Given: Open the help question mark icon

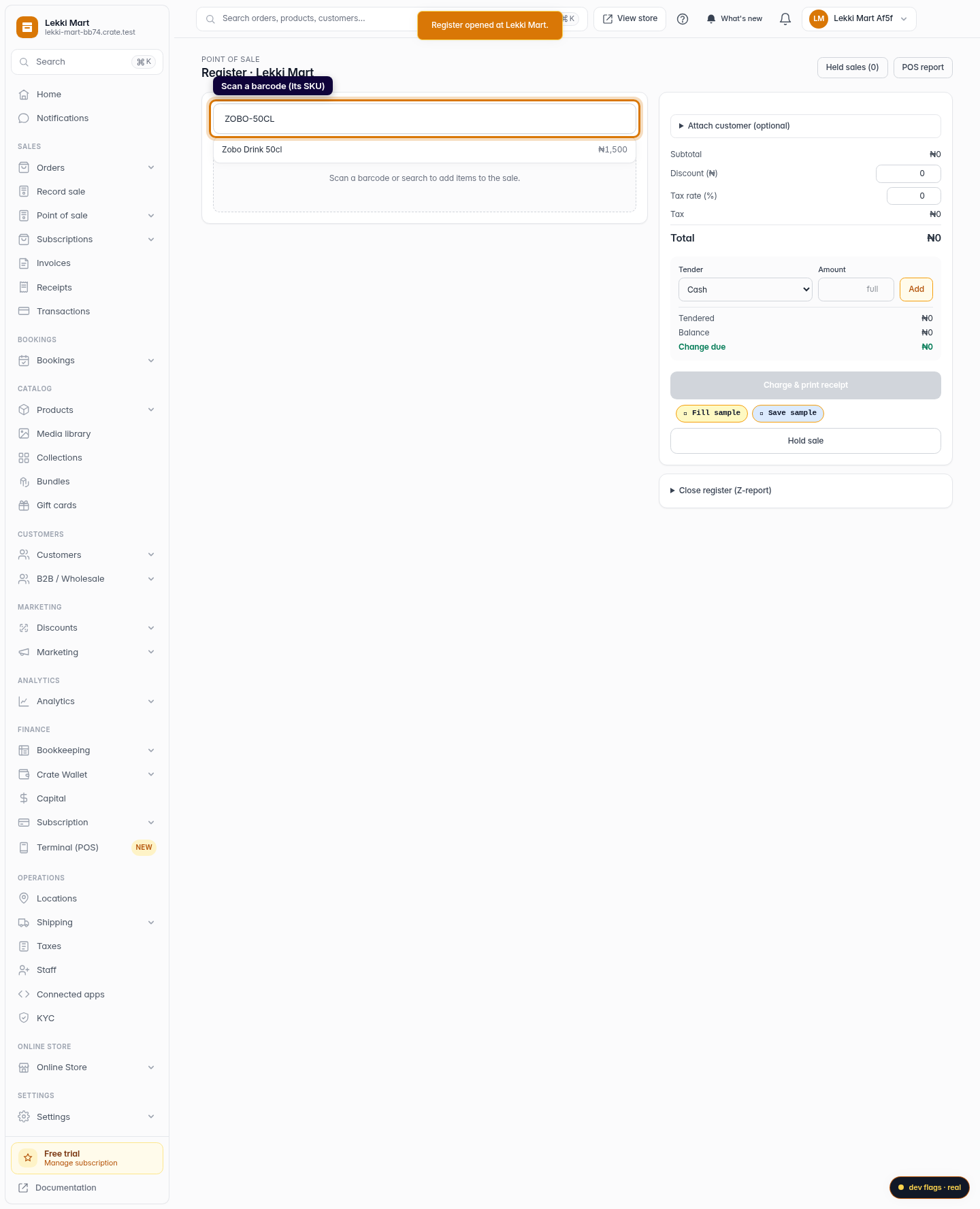Looking at the screenshot, I should [x=683, y=19].
